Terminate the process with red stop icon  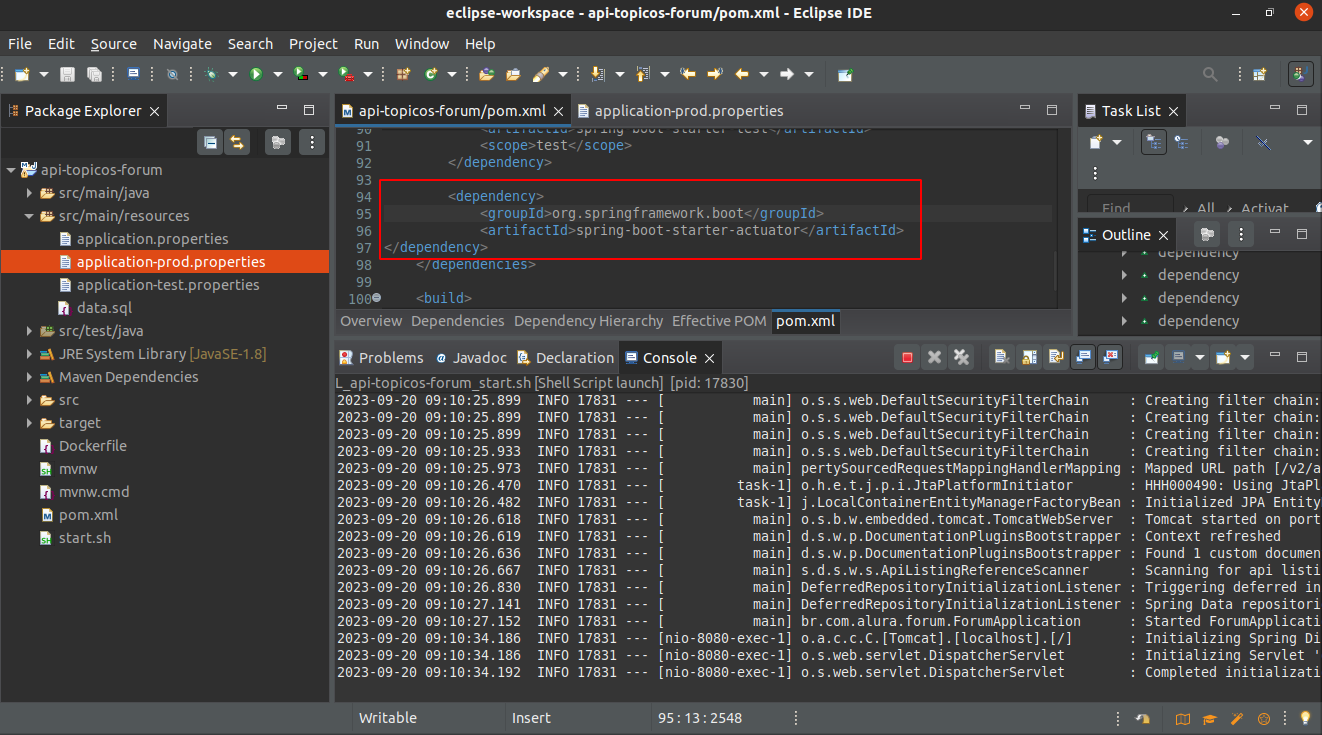908,357
